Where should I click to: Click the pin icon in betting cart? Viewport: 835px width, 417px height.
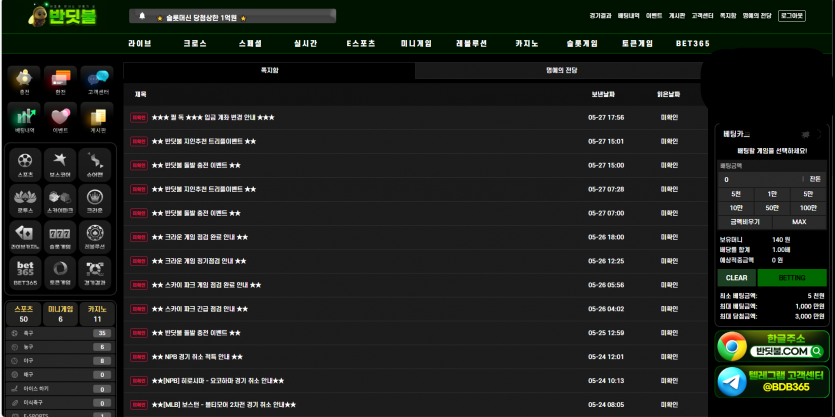[x=805, y=134]
